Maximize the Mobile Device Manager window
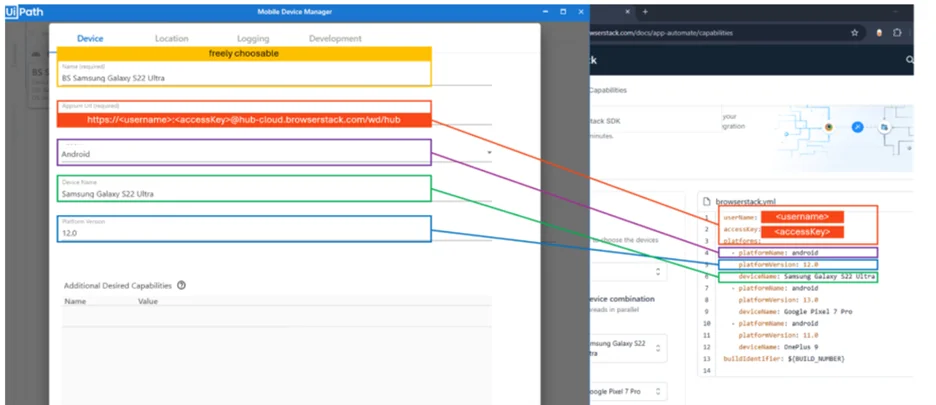Viewport: 936px width, 405px height. [563, 11]
